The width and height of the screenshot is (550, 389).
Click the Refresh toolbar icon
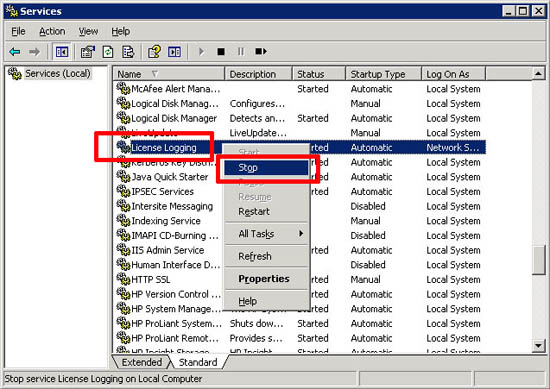[108, 52]
